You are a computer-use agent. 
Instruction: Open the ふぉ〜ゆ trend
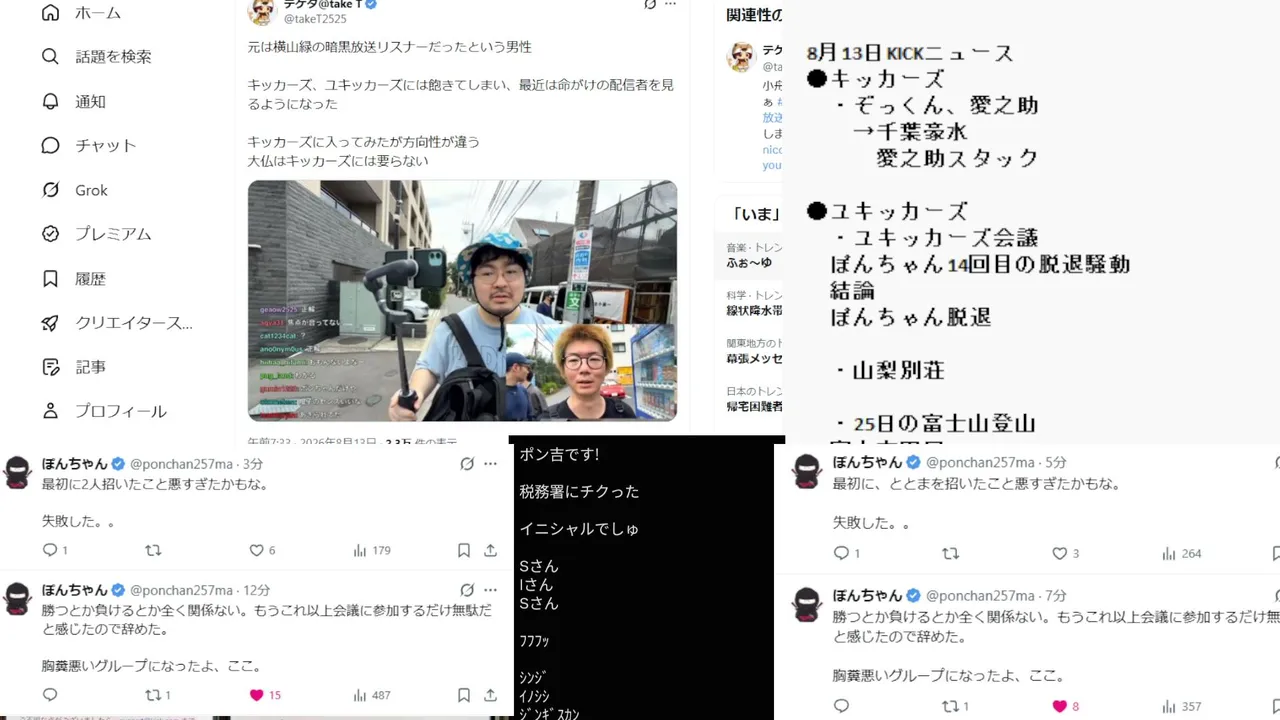[x=749, y=262]
